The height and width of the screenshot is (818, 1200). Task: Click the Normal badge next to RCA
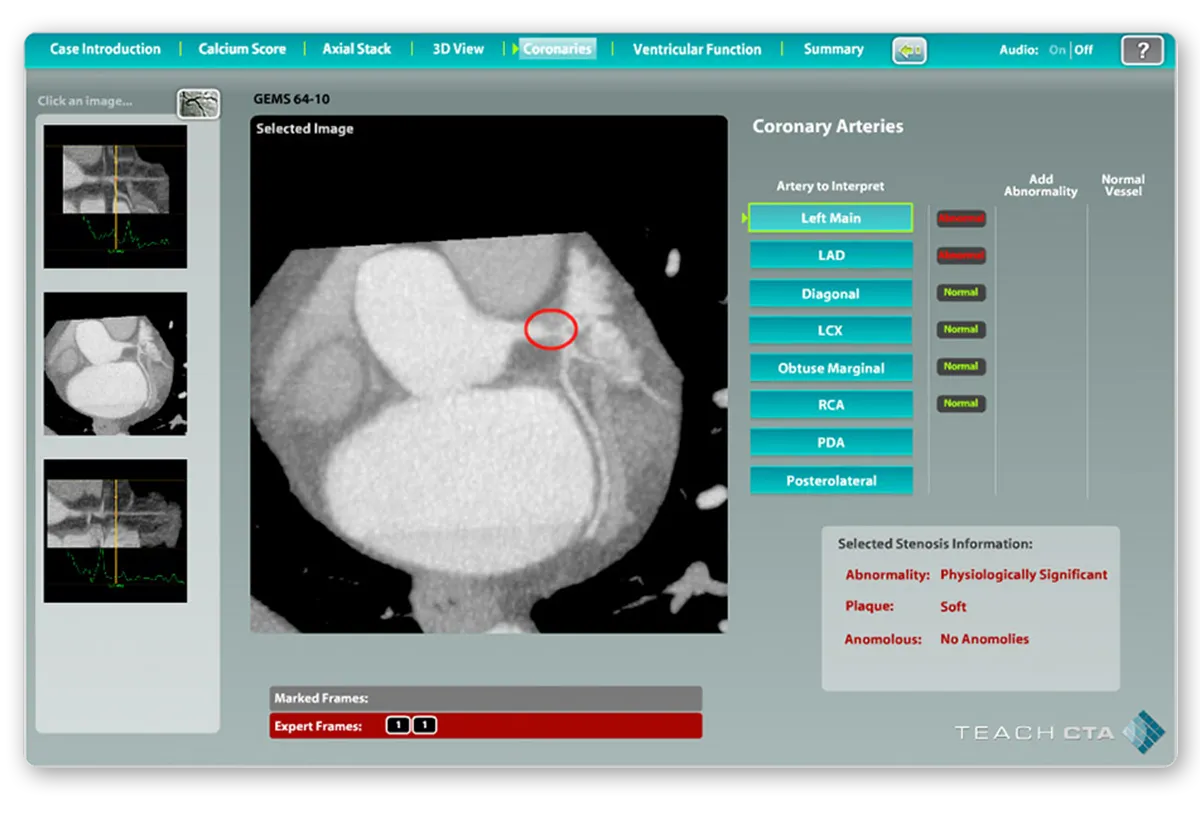(x=960, y=404)
